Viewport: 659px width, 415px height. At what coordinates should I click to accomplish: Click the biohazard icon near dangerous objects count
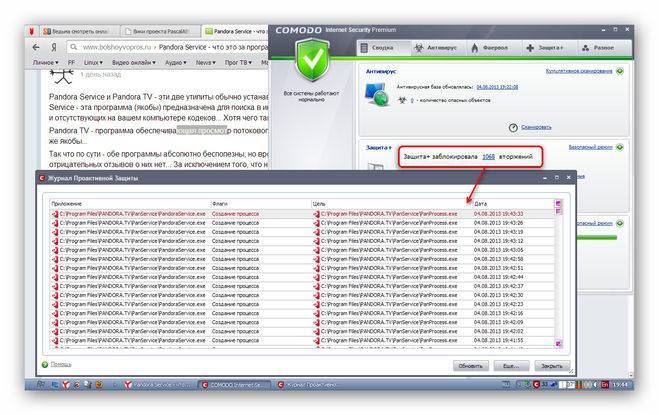[402, 100]
